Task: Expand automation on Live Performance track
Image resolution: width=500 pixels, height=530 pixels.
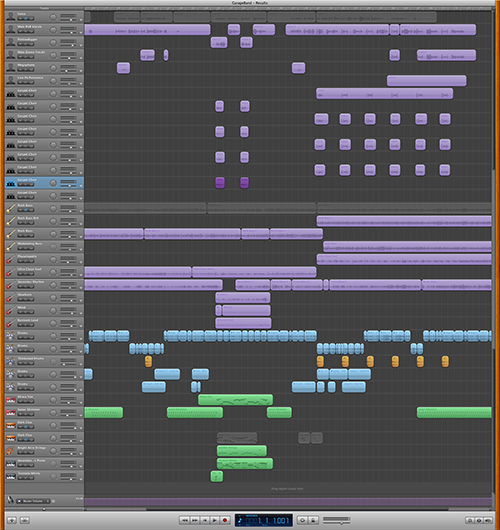Action: pyautogui.click(x=81, y=84)
